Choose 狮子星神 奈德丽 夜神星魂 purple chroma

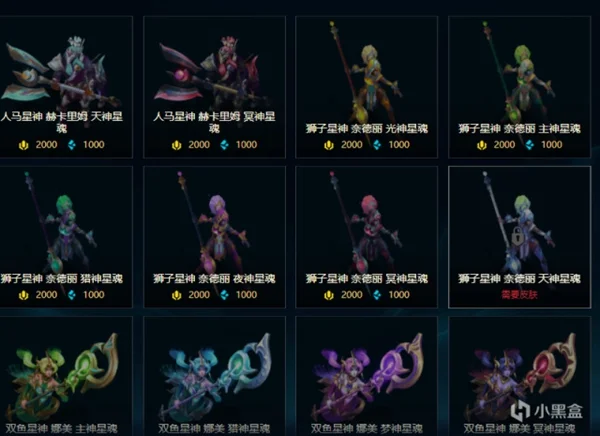(214, 237)
